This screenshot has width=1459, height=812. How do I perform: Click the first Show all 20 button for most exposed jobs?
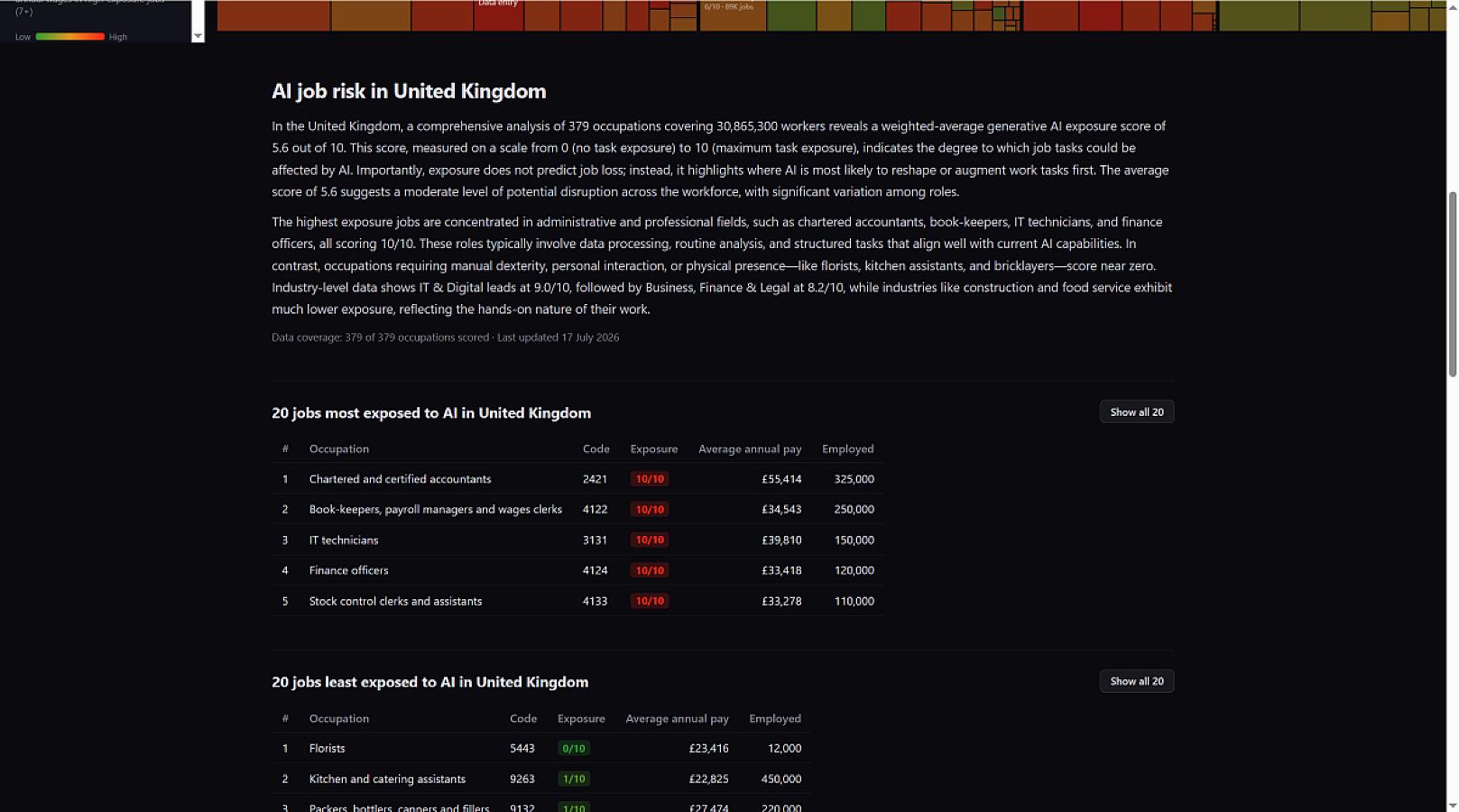[x=1136, y=411]
